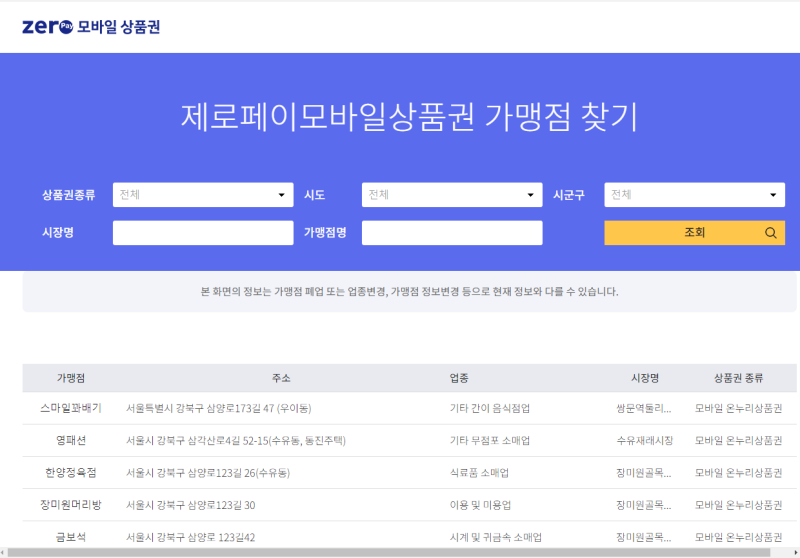Click 이용 및 미용업 cell
Image resolution: width=800 pixels, height=558 pixels.
point(480,504)
